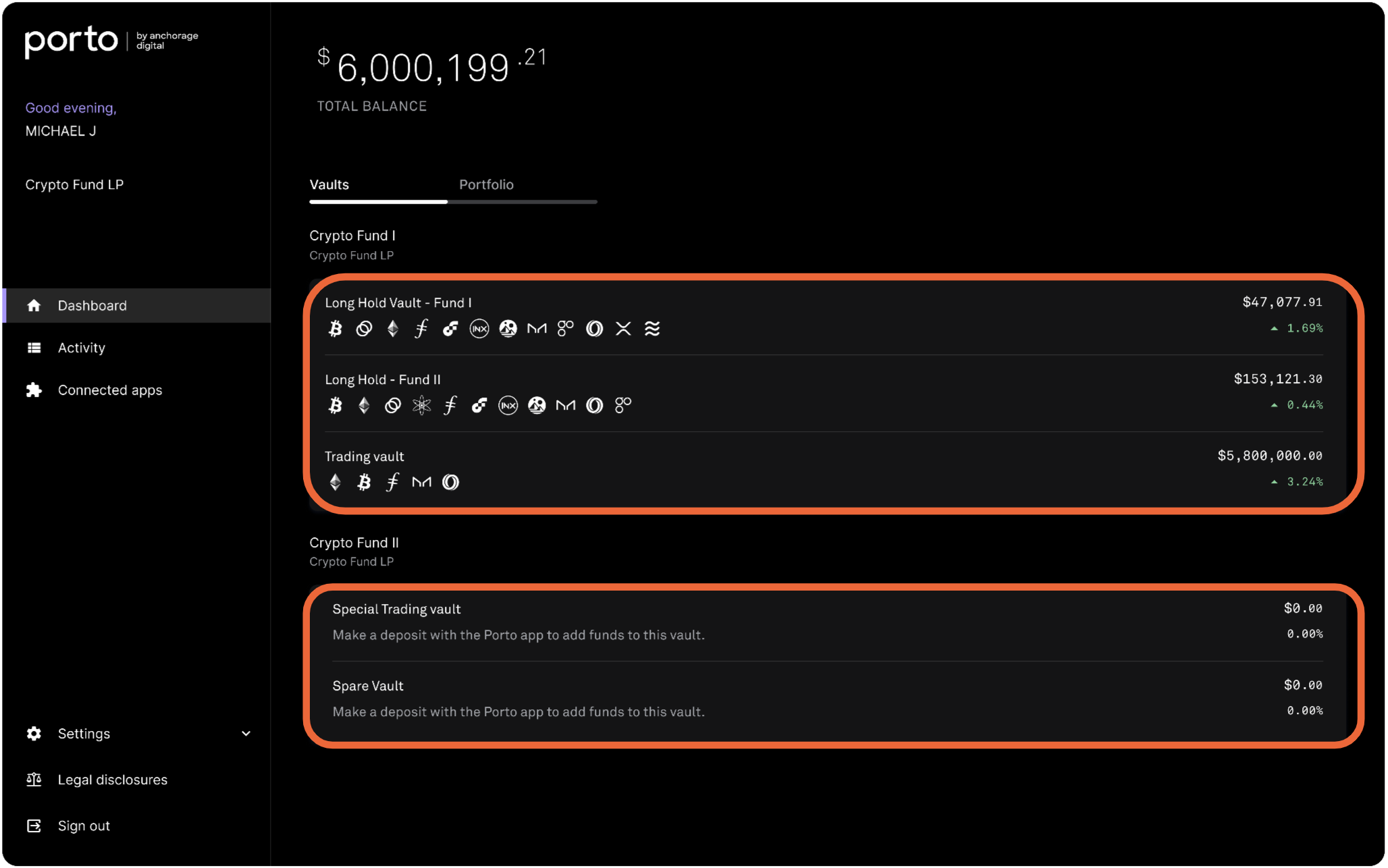Click Bitcoin icon in Long Hold Vault - Fund I

tap(336, 329)
